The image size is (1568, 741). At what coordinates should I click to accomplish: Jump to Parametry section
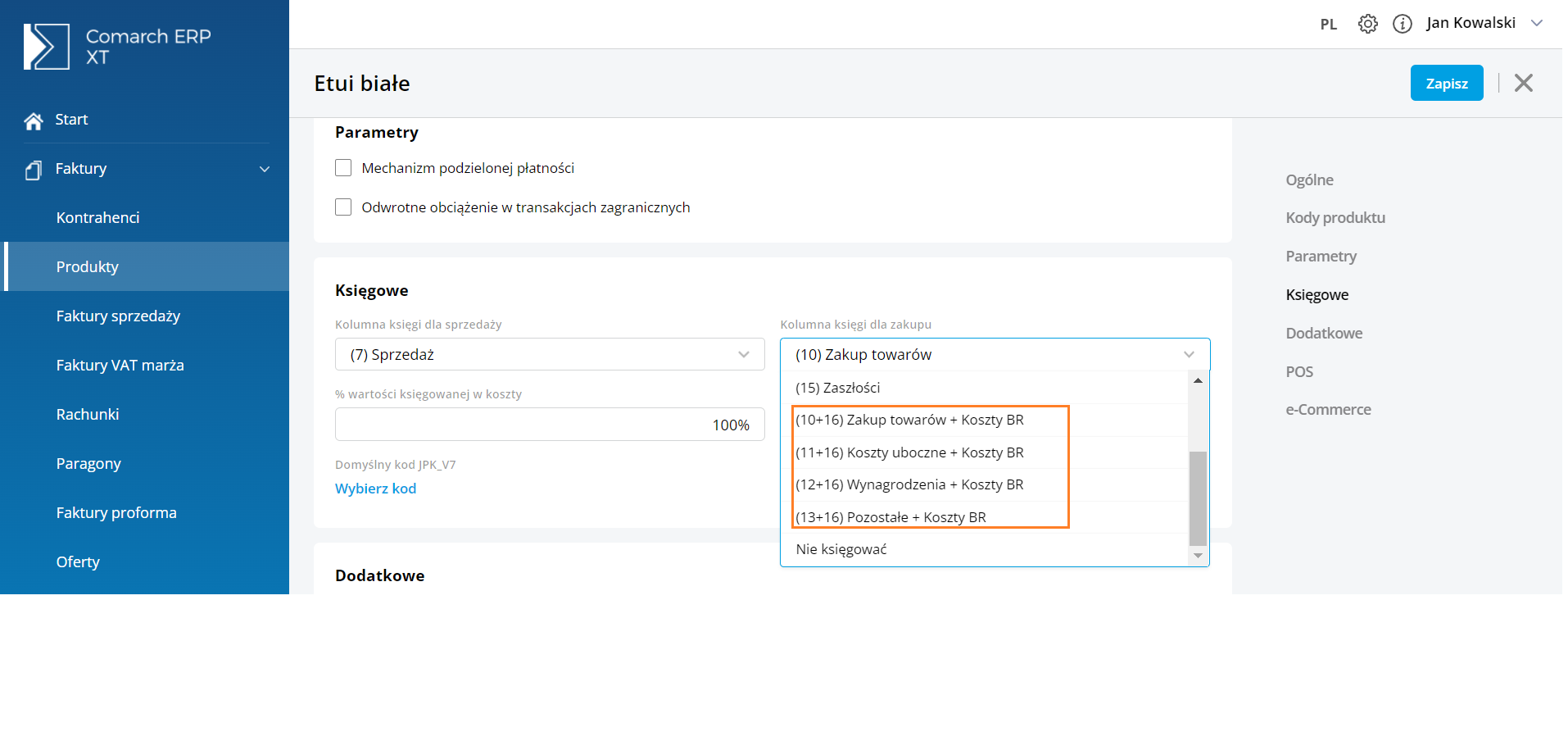point(1321,257)
